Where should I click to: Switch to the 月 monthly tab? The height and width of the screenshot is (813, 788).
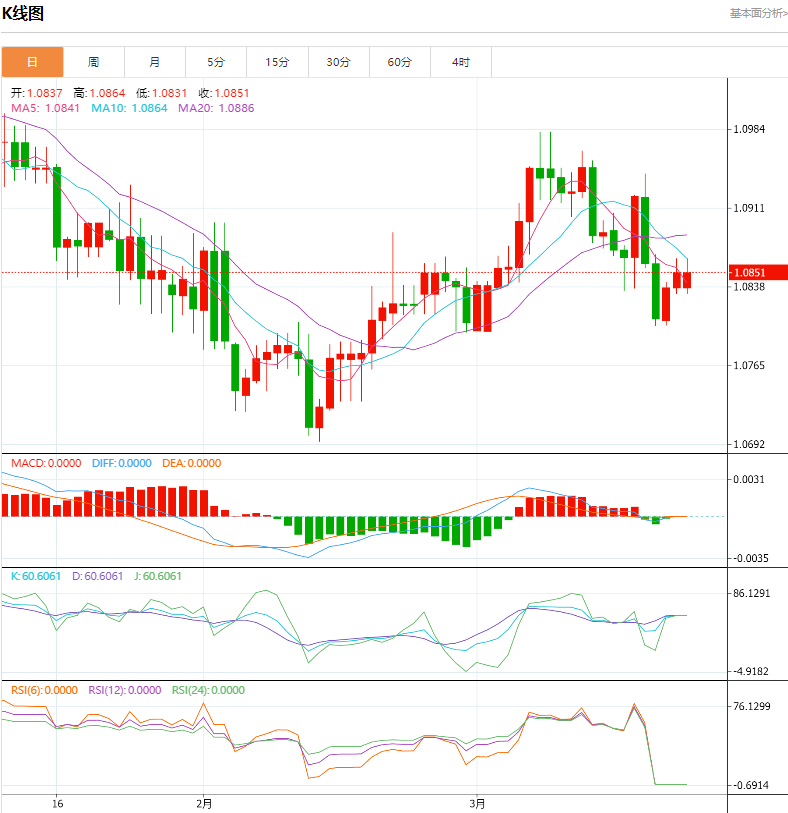tap(154, 62)
